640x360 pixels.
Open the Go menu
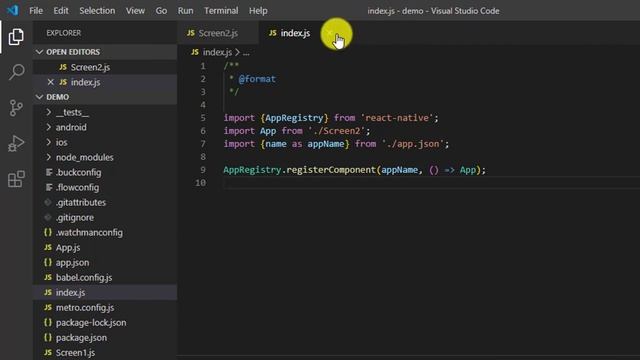pos(161,11)
